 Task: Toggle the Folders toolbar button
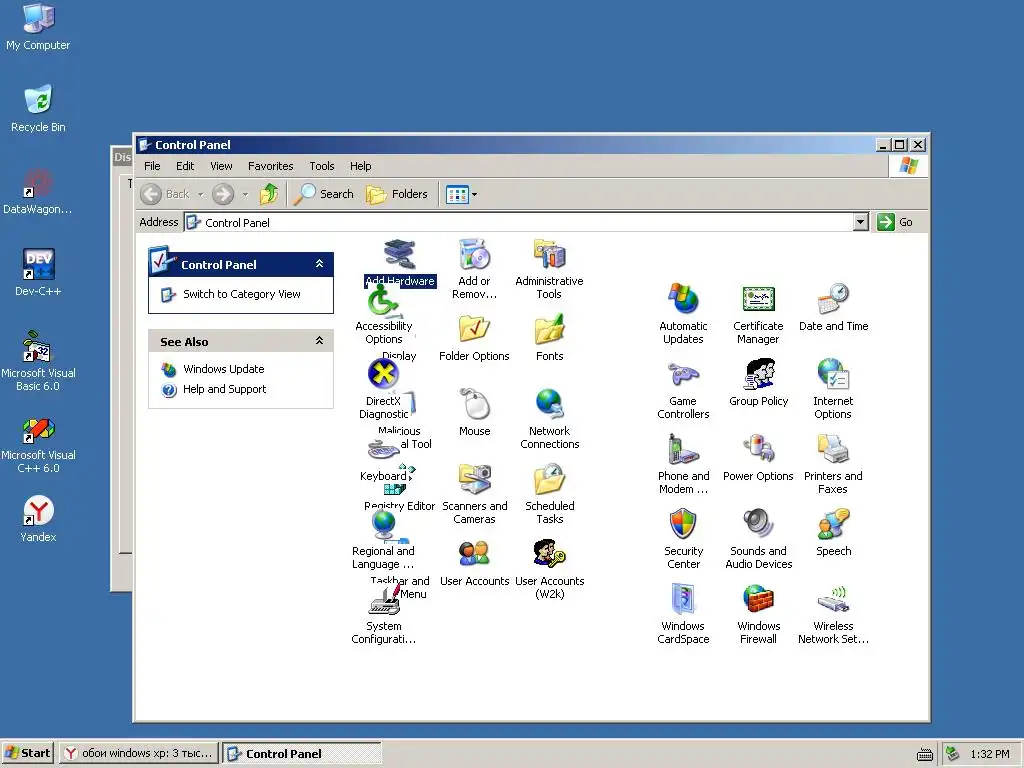coord(396,194)
